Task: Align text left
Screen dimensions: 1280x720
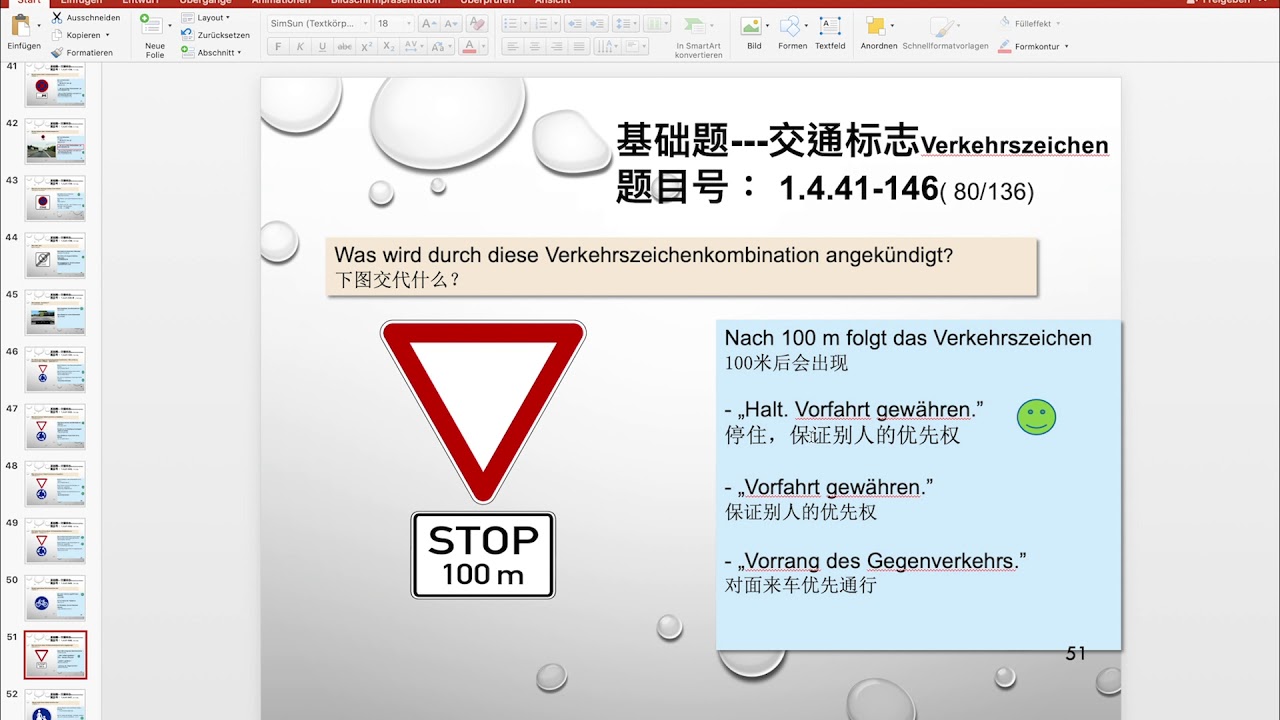Action: point(513,47)
